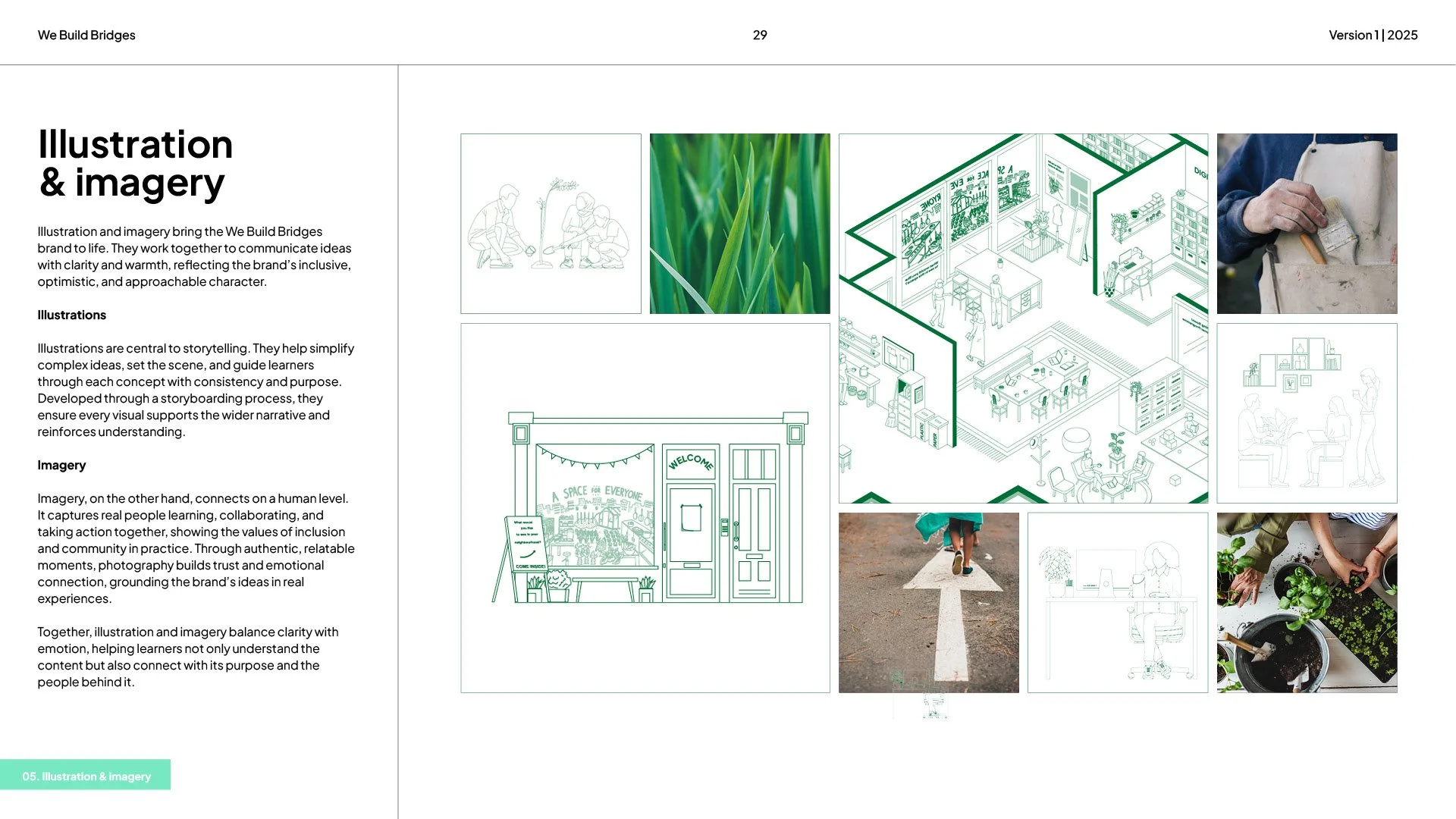
Task: Click the 'We Build Bridges' header text
Action: tap(86, 35)
